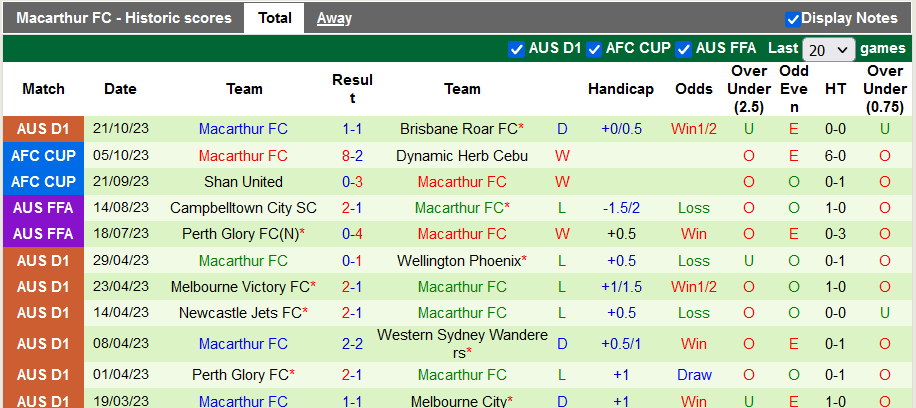
Task: Click Campbelltown City SC team name
Action: (x=243, y=208)
